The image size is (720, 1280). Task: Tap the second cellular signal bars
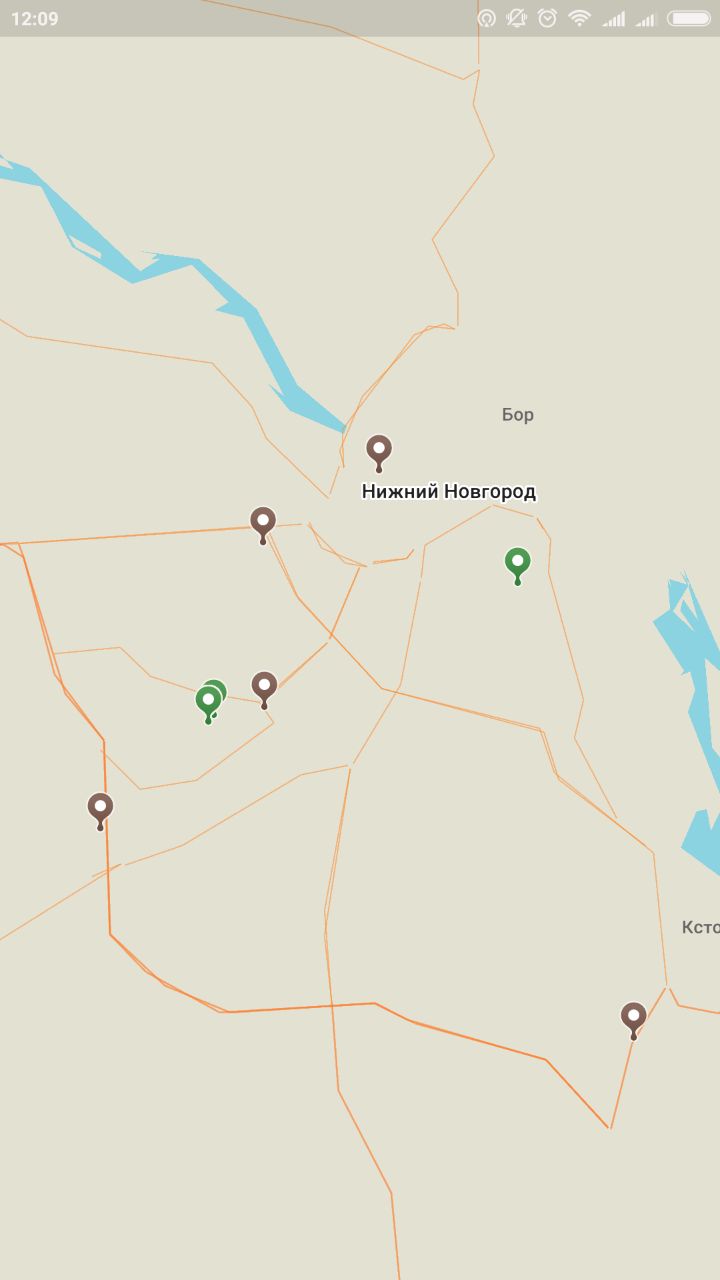[x=646, y=18]
